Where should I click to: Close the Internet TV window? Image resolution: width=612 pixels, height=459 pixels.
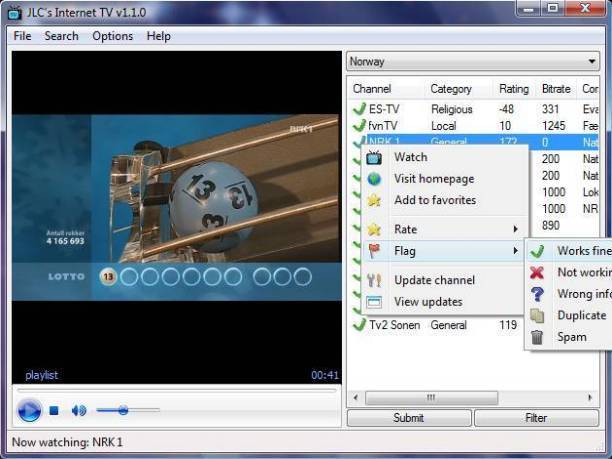tap(584, 9)
